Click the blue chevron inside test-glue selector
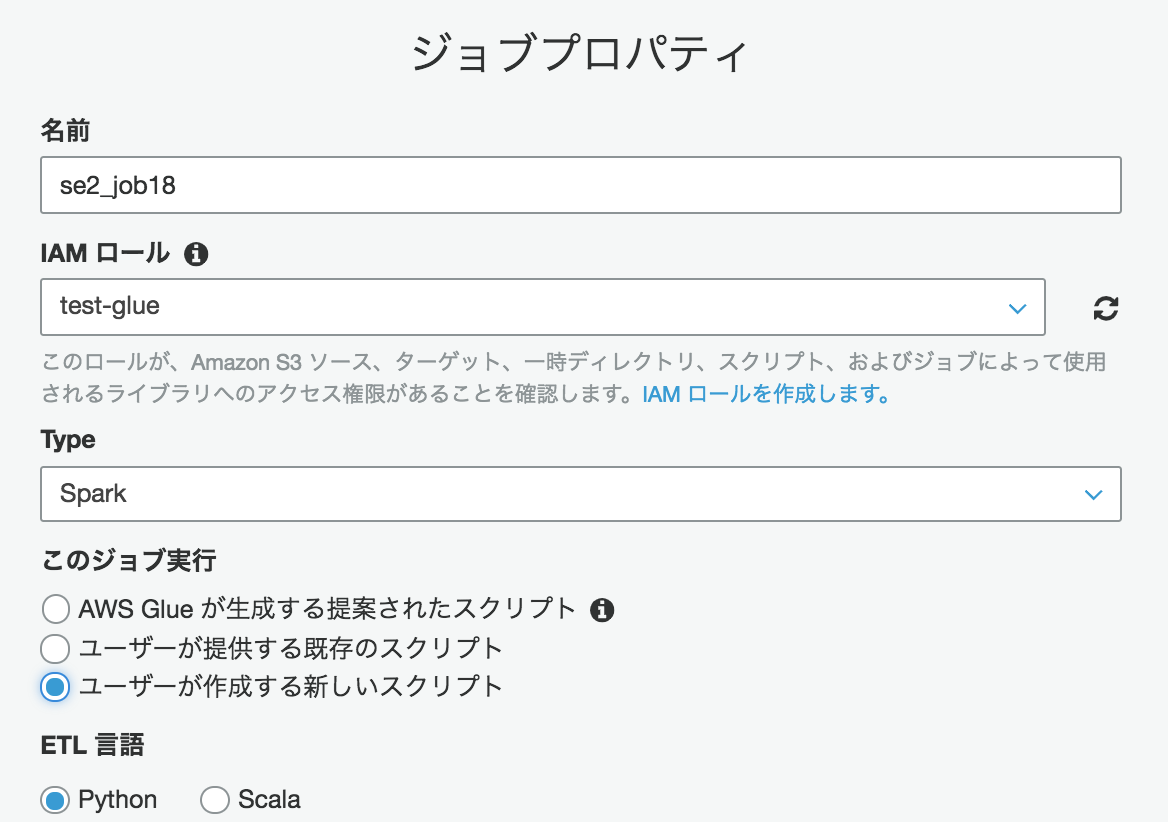 click(x=1018, y=309)
